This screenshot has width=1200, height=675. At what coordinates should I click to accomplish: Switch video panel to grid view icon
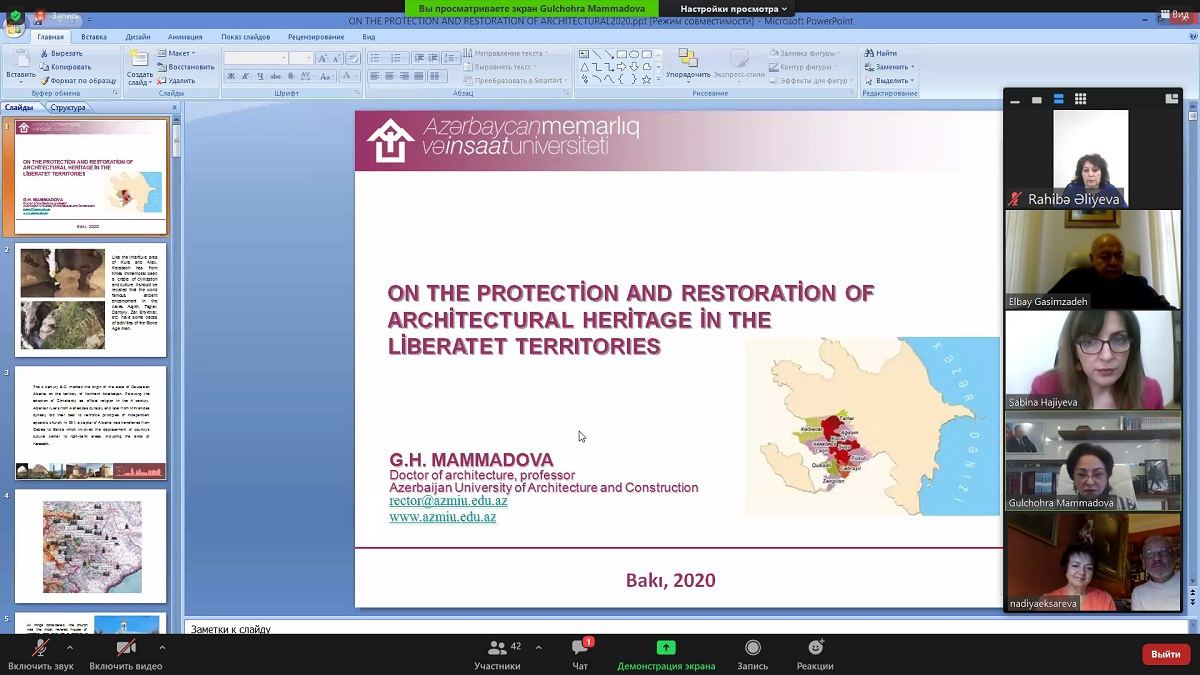coord(1081,99)
